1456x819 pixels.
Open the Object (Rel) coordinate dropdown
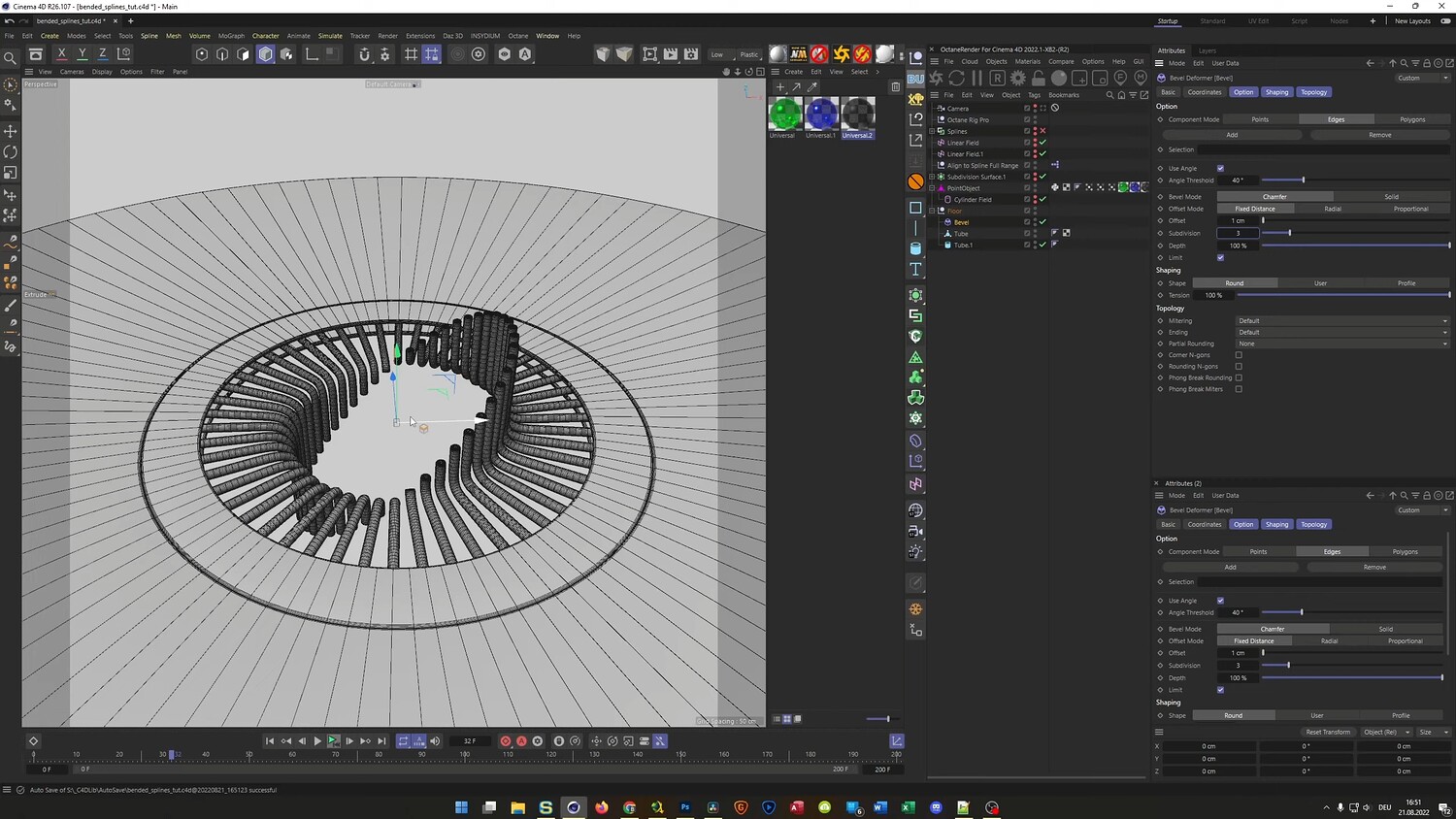coord(1385,733)
